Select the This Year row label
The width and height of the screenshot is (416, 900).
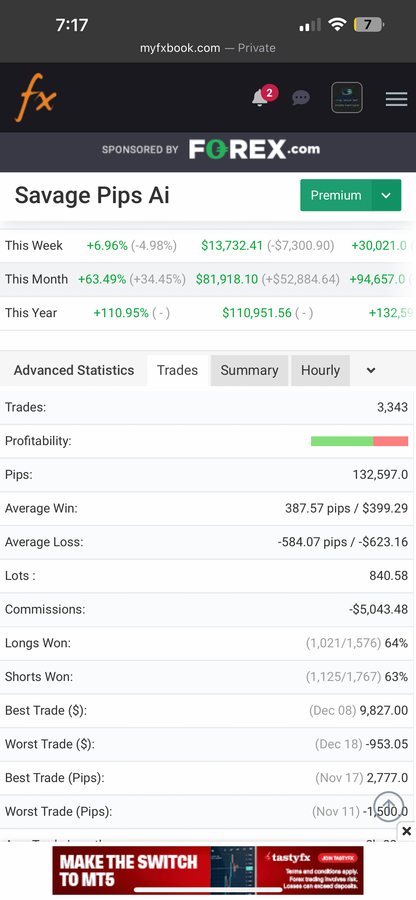click(31, 313)
